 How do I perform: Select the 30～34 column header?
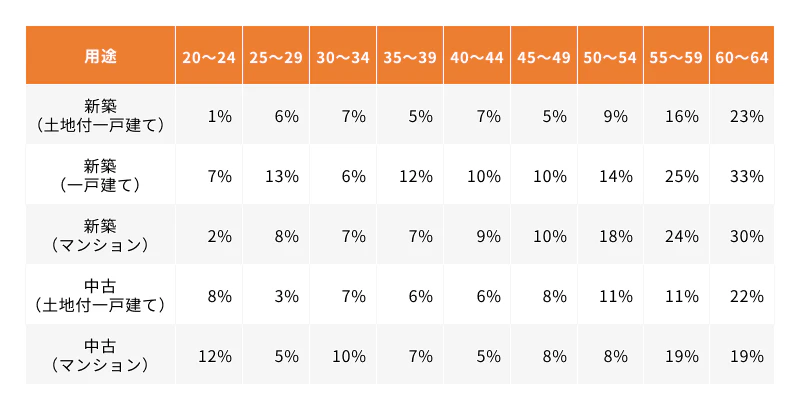pos(343,55)
